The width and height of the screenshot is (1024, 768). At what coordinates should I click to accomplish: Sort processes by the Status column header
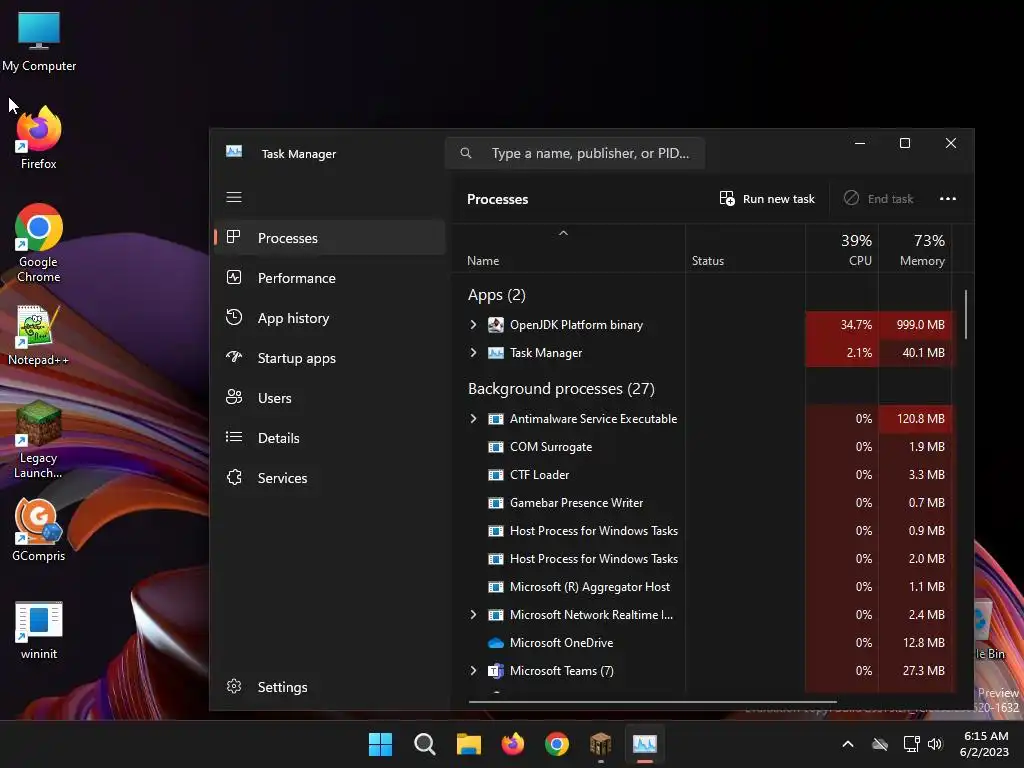click(745, 249)
